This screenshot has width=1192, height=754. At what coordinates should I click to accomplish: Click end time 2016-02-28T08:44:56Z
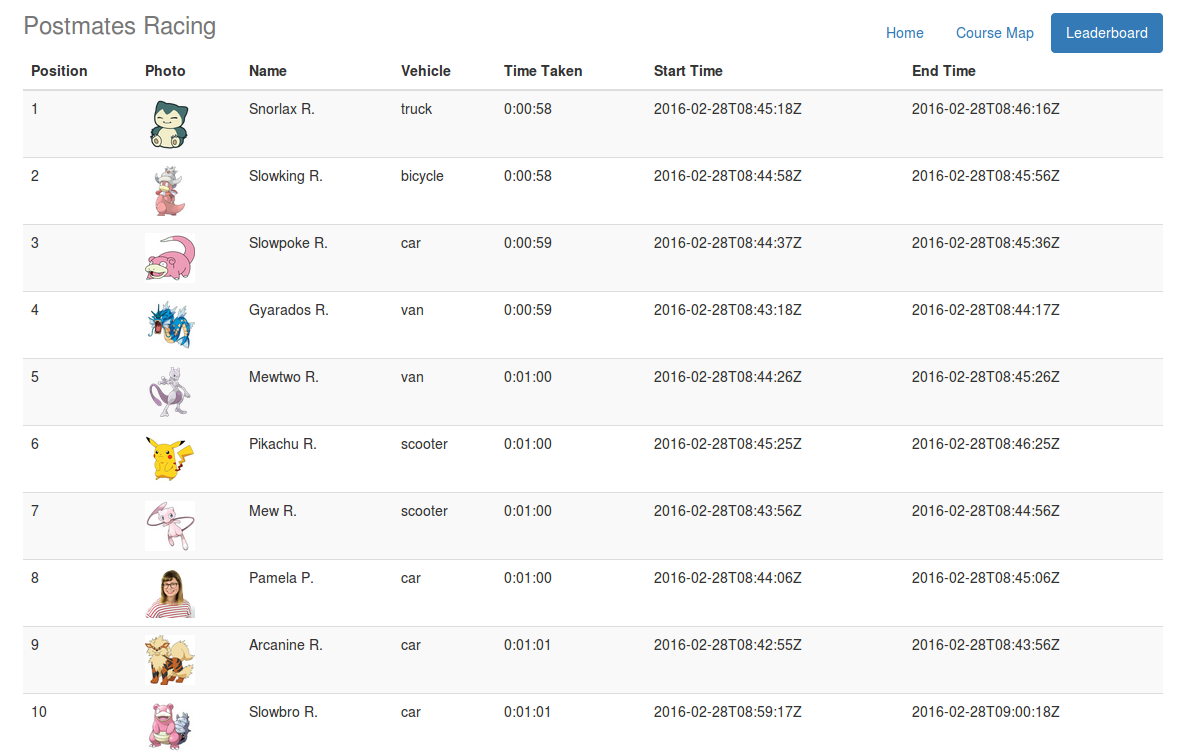click(985, 511)
